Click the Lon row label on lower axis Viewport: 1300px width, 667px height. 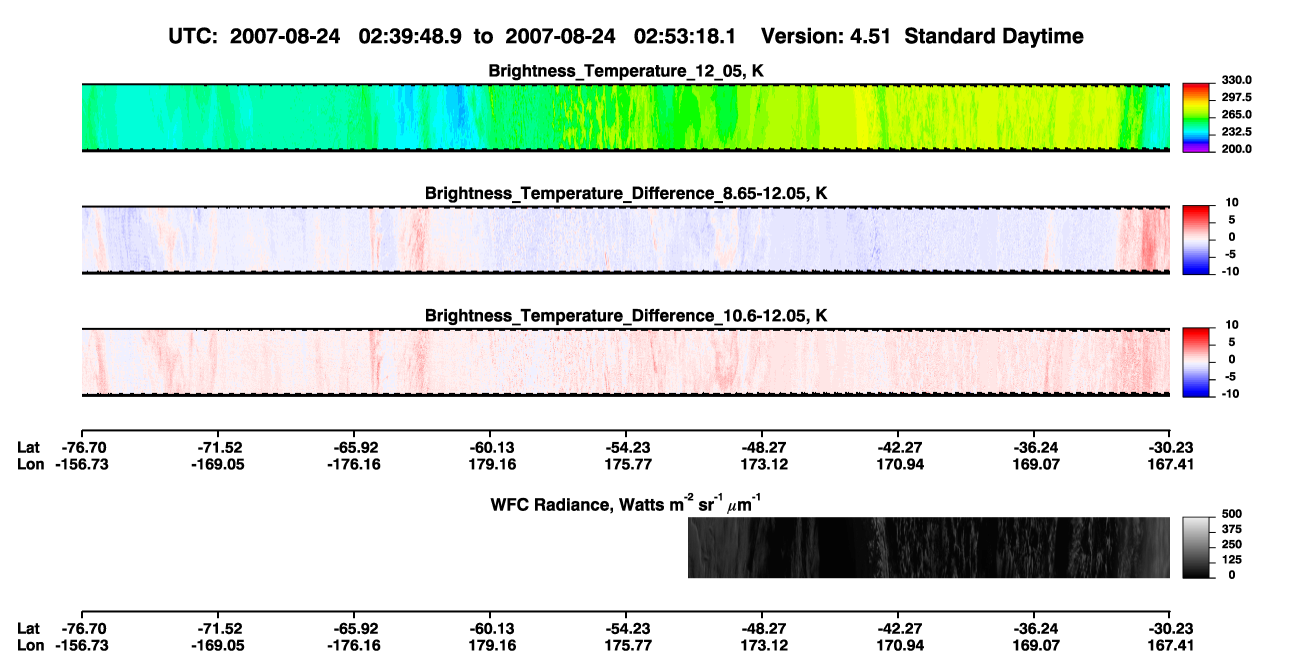[x=30, y=645]
